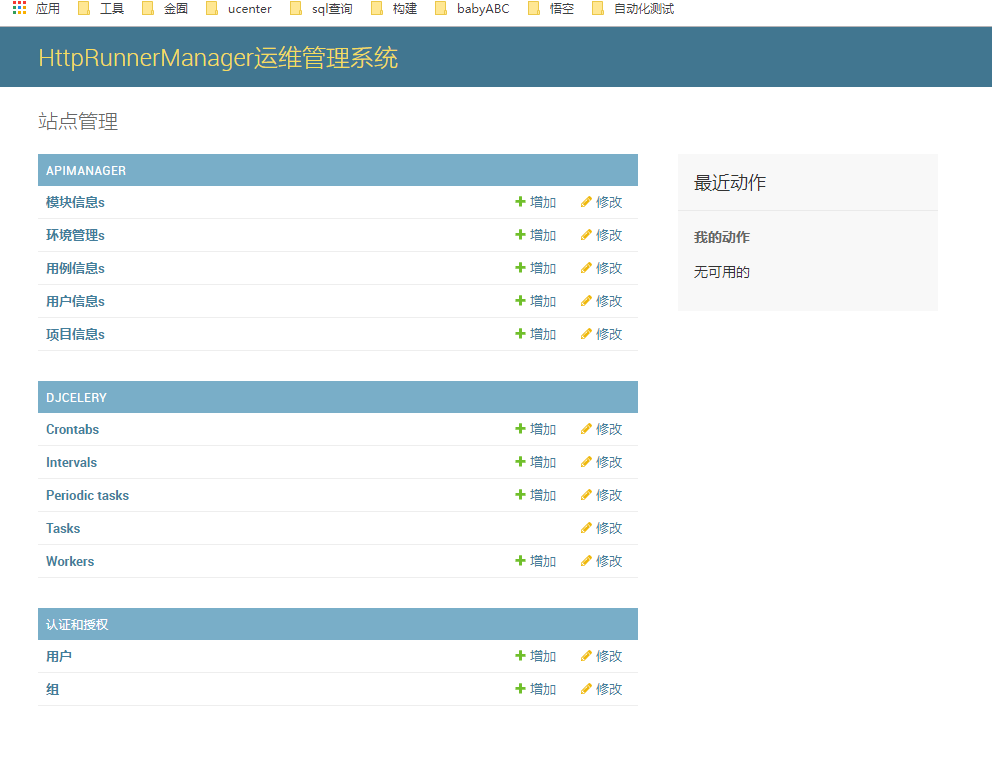
Task: Open the babyABC bookmark folder
Action: click(x=473, y=9)
